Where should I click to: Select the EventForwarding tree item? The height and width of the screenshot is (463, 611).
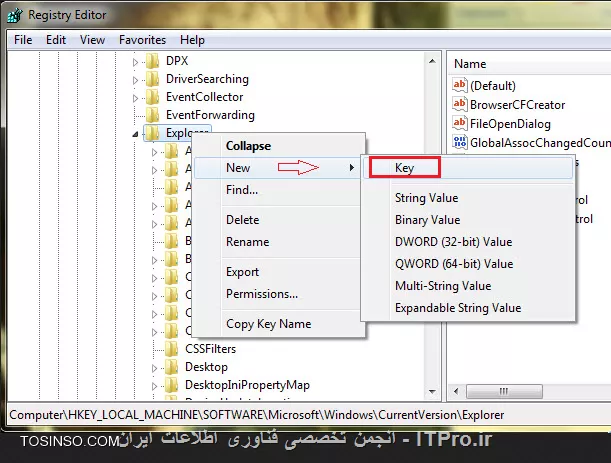(210, 115)
